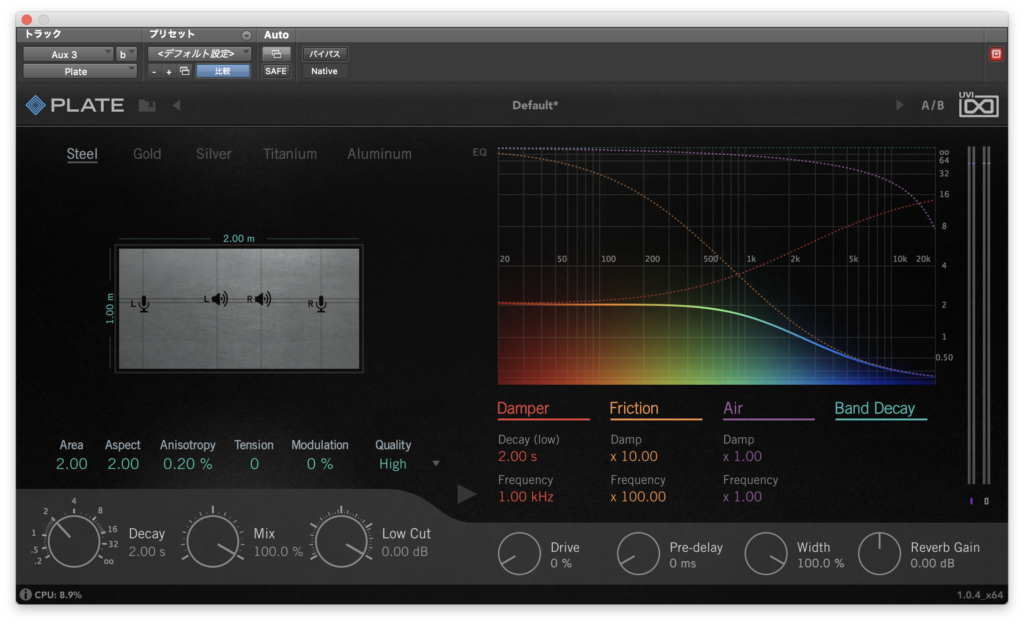Open the automation enable window icon
1024x624 pixels.
pyautogui.click(x=276, y=54)
